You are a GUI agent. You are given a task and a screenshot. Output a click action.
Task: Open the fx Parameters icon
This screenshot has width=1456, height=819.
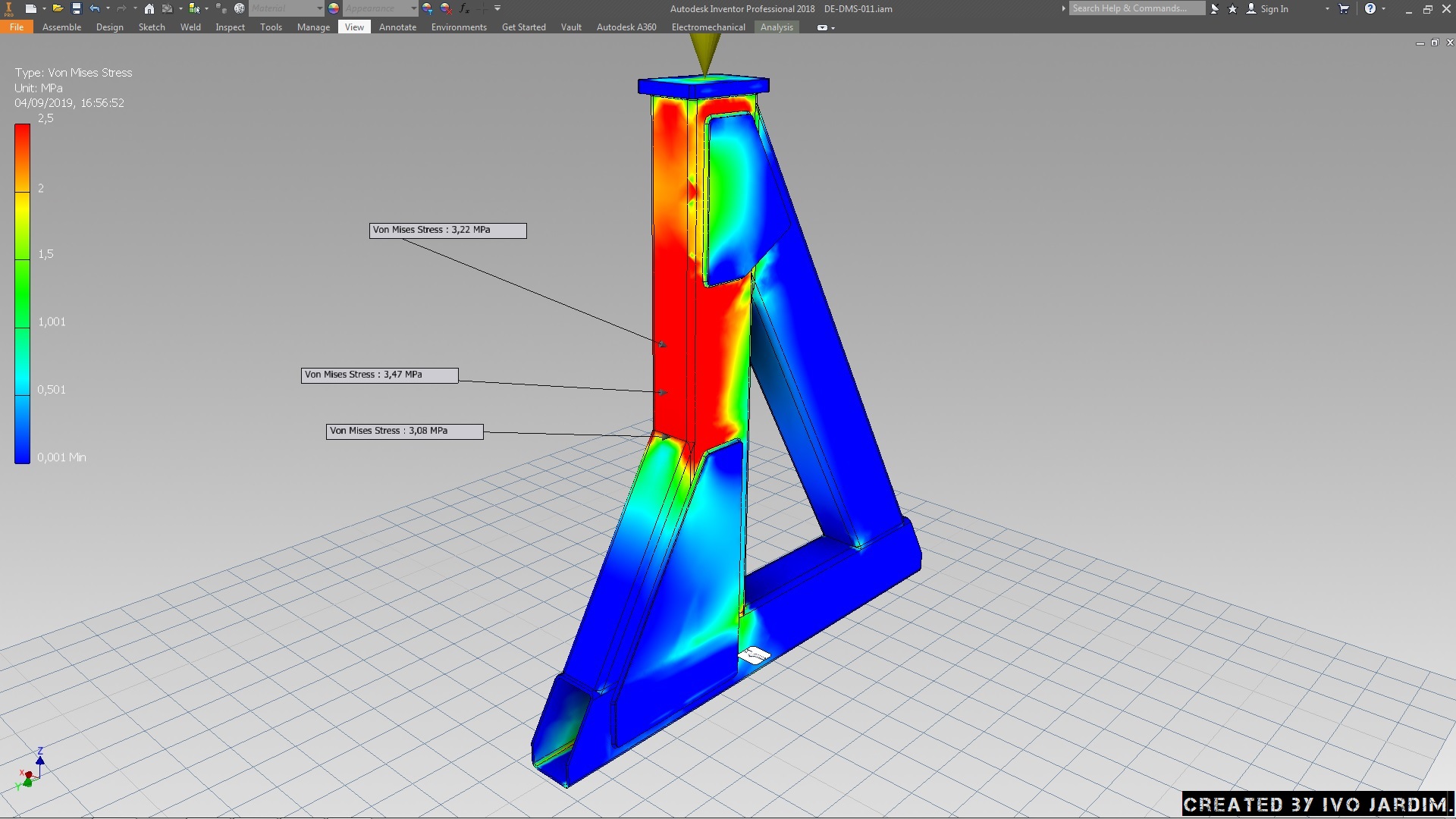(464, 8)
